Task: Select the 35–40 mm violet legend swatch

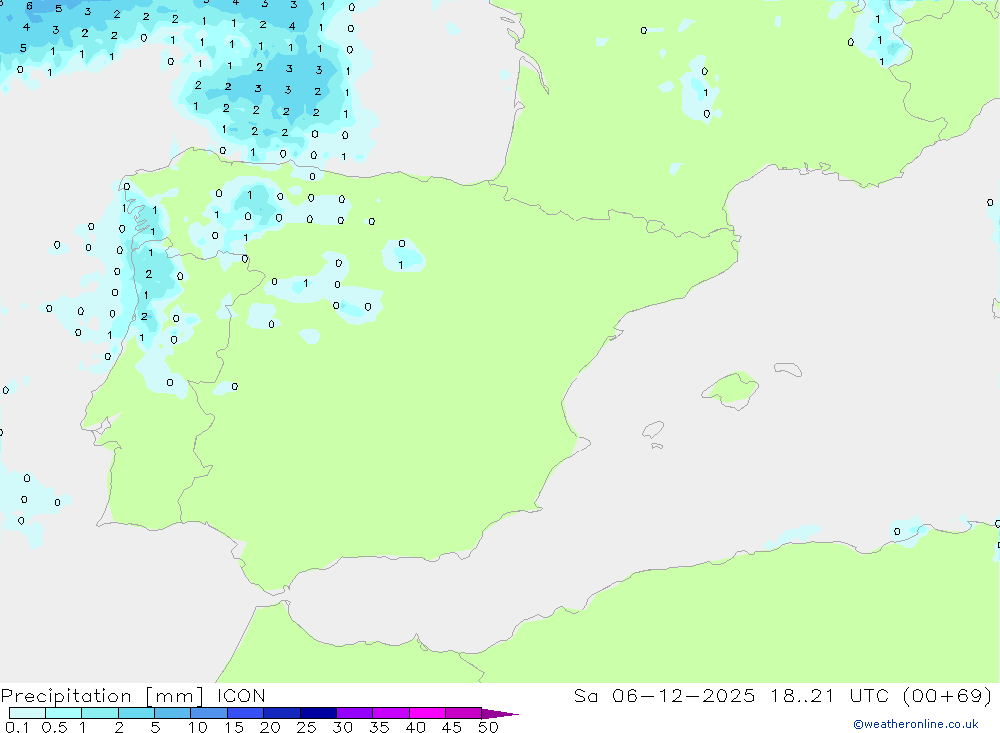Action: click(391, 713)
